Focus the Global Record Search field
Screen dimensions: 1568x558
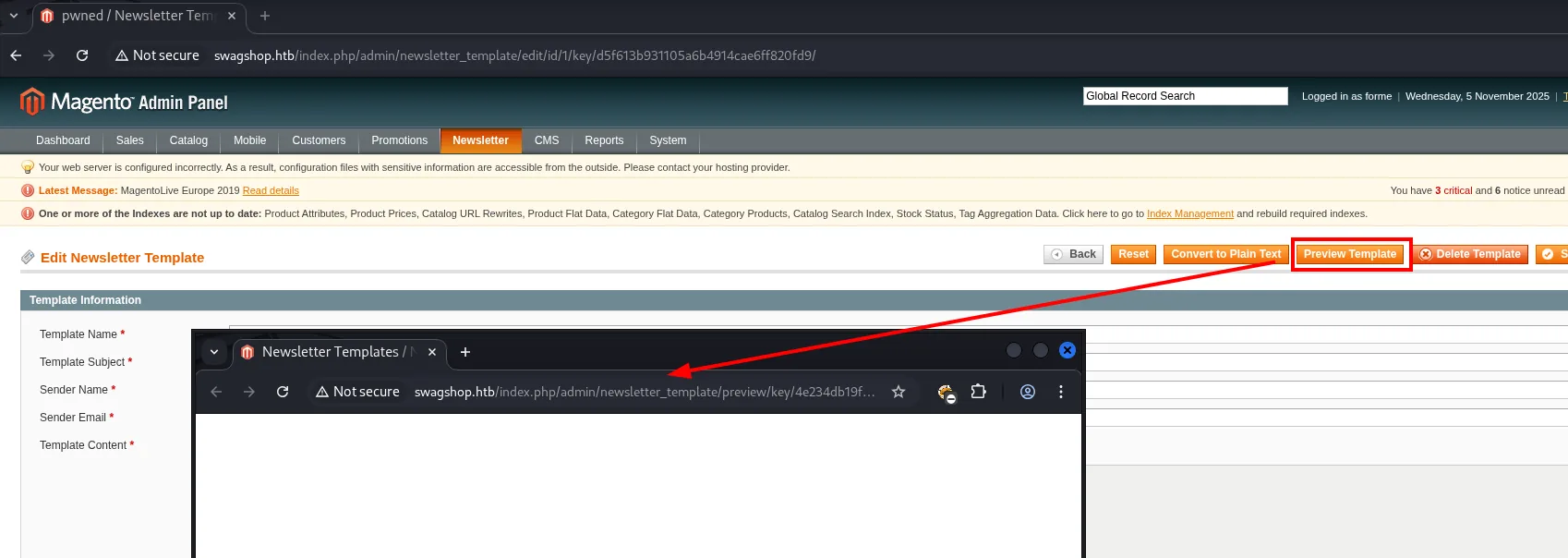point(1186,96)
